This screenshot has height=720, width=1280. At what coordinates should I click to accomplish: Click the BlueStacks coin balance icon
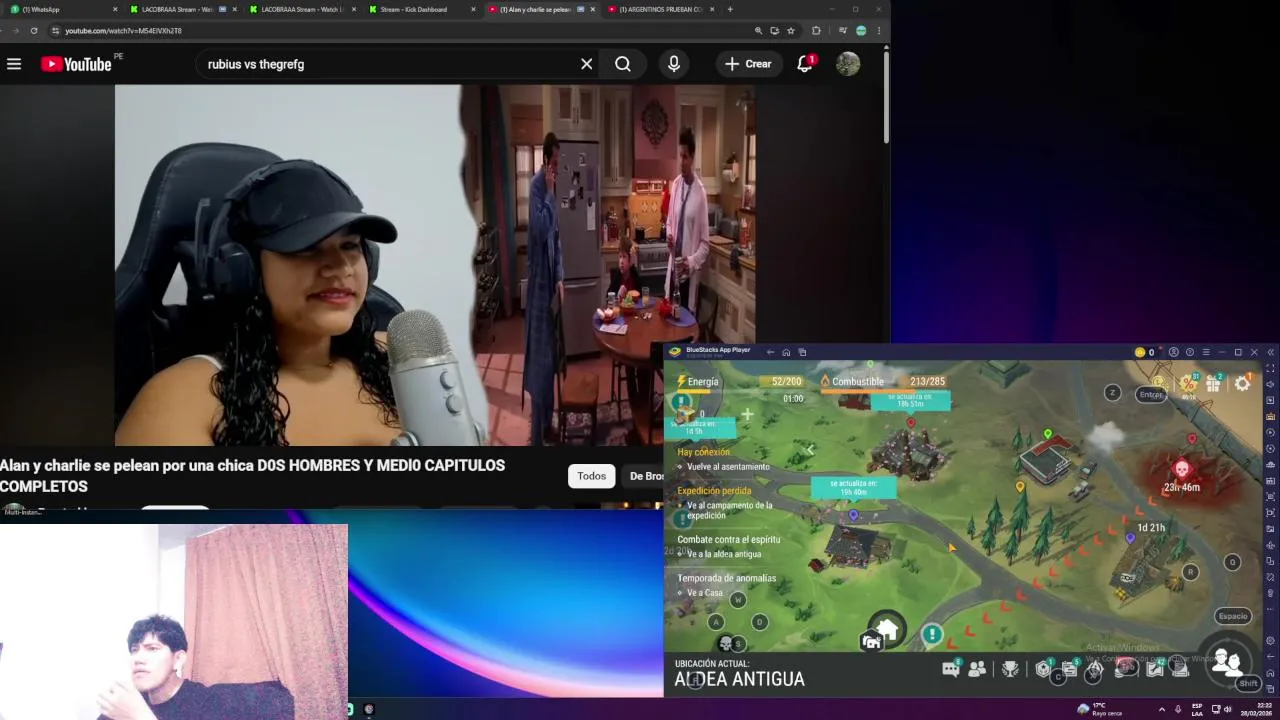click(1139, 352)
